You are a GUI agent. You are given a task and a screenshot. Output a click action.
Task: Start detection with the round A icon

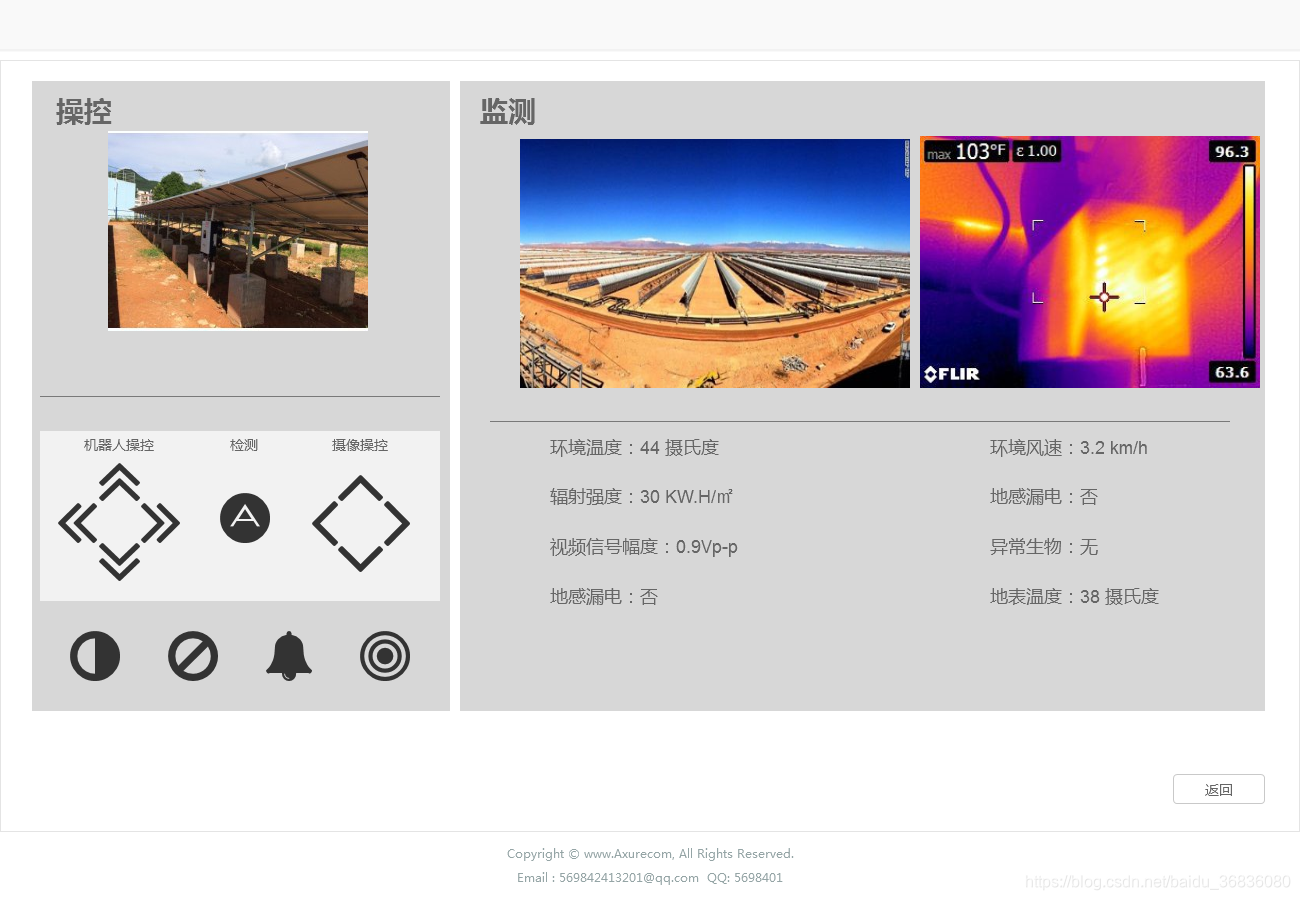pos(245,518)
